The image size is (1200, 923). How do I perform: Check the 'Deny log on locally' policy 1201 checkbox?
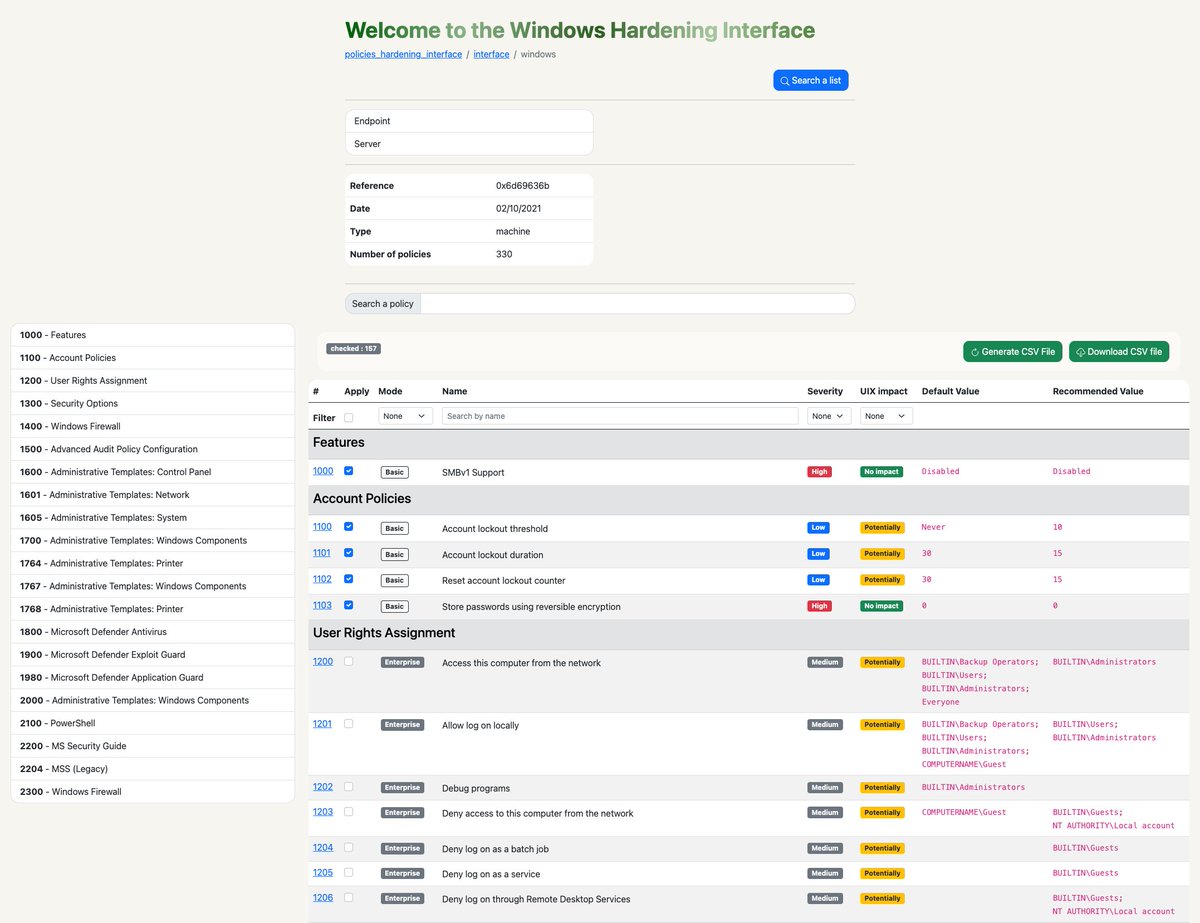coord(348,723)
